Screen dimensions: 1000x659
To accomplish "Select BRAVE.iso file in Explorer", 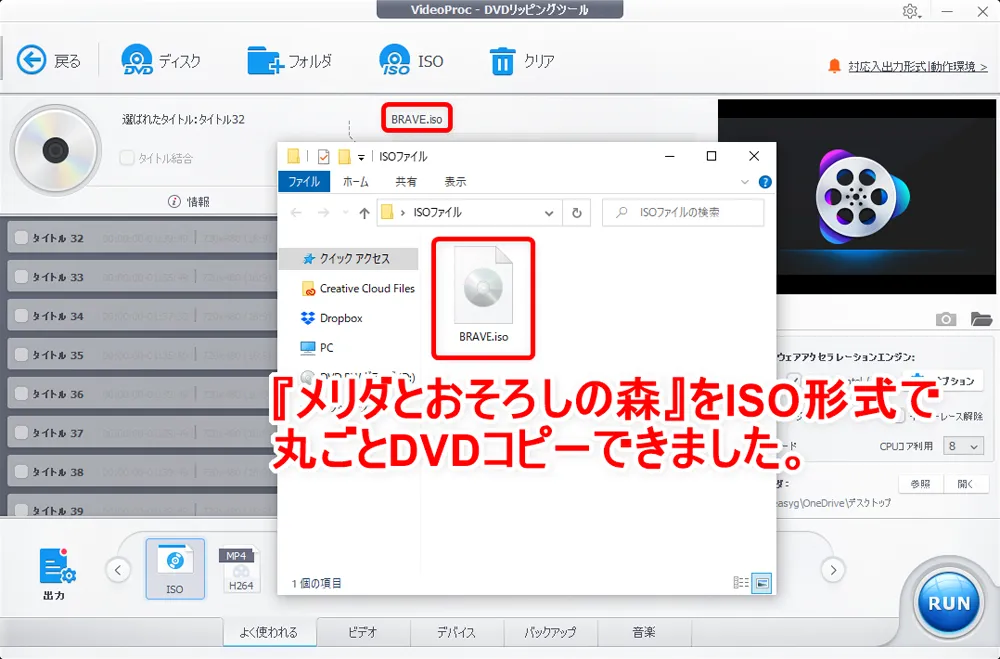I will click(x=483, y=298).
